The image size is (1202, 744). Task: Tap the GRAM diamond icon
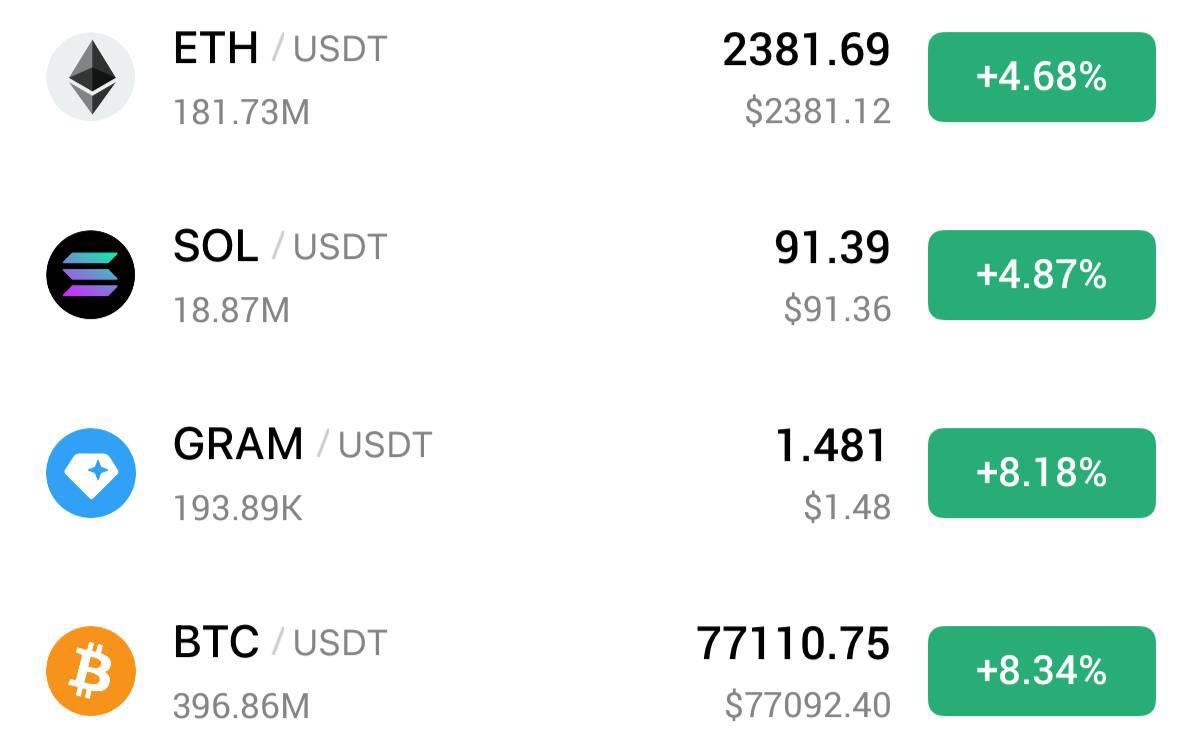click(x=91, y=473)
